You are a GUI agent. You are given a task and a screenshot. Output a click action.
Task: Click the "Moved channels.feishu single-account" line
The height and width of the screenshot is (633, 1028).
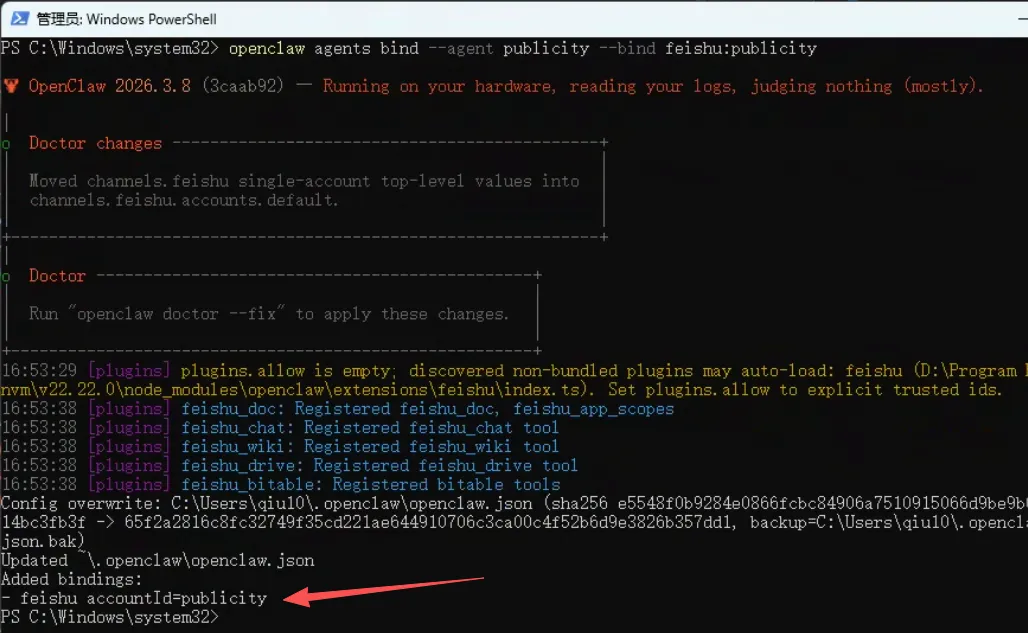304,181
